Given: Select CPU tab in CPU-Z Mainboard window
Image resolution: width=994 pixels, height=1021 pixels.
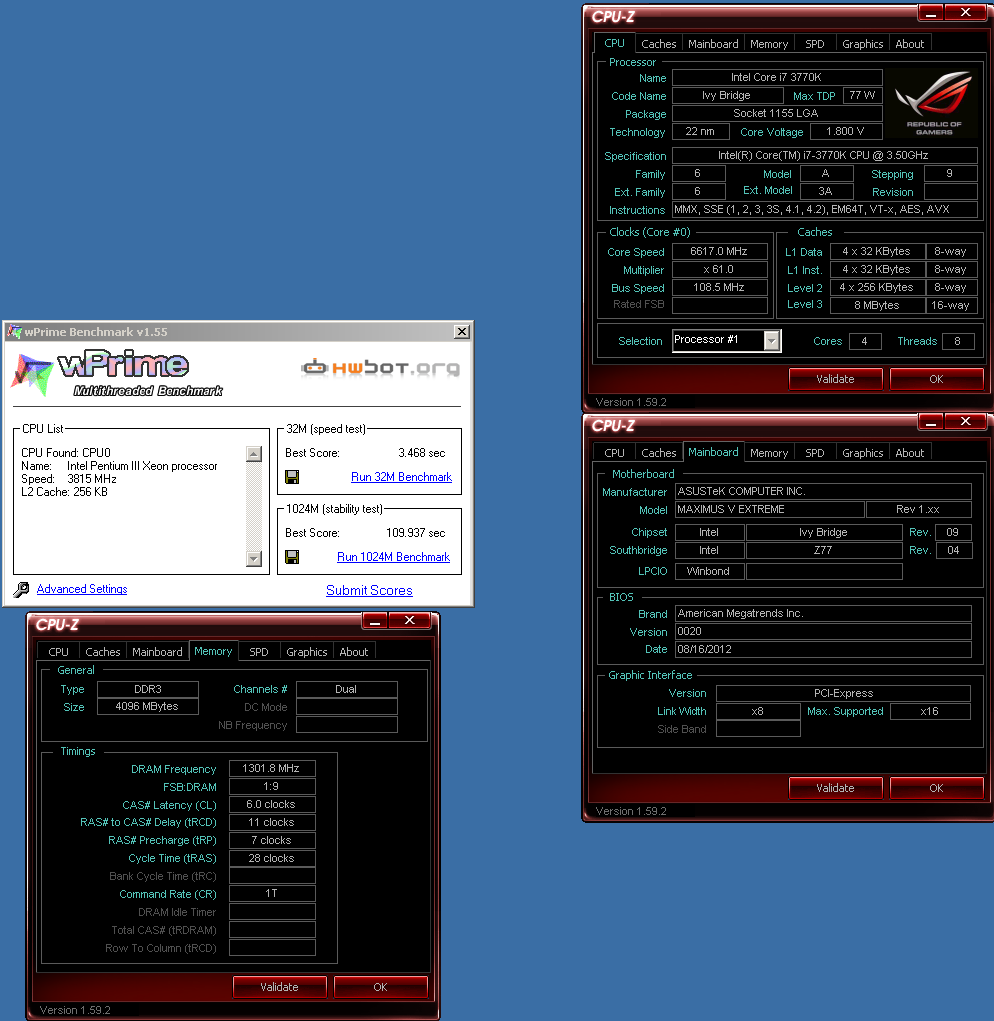Looking at the screenshot, I should [x=614, y=453].
